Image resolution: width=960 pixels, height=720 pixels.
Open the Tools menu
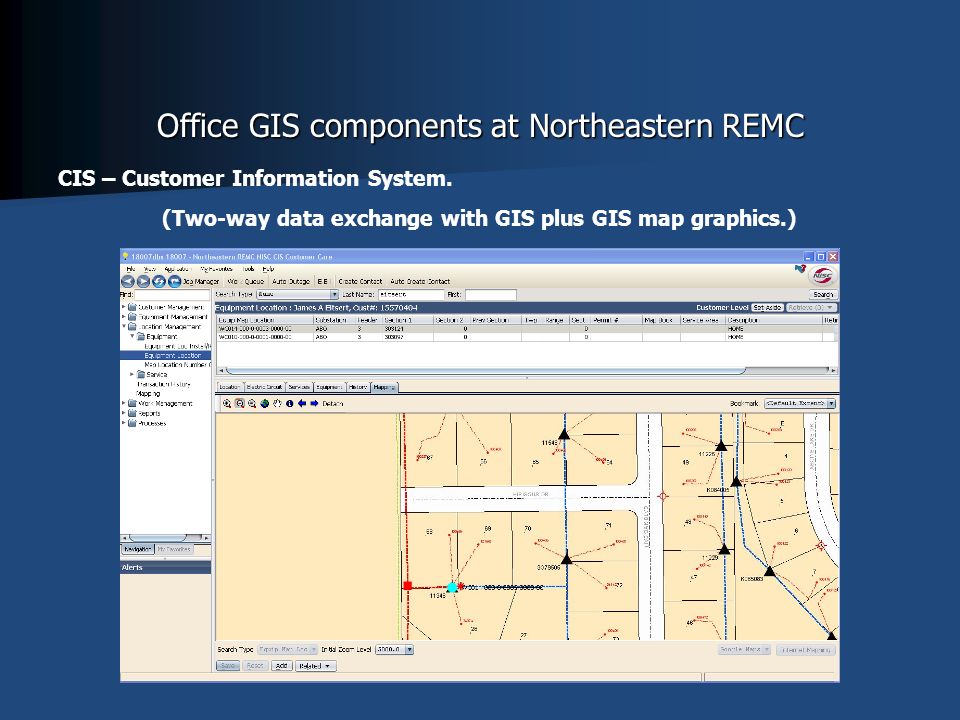(248, 269)
